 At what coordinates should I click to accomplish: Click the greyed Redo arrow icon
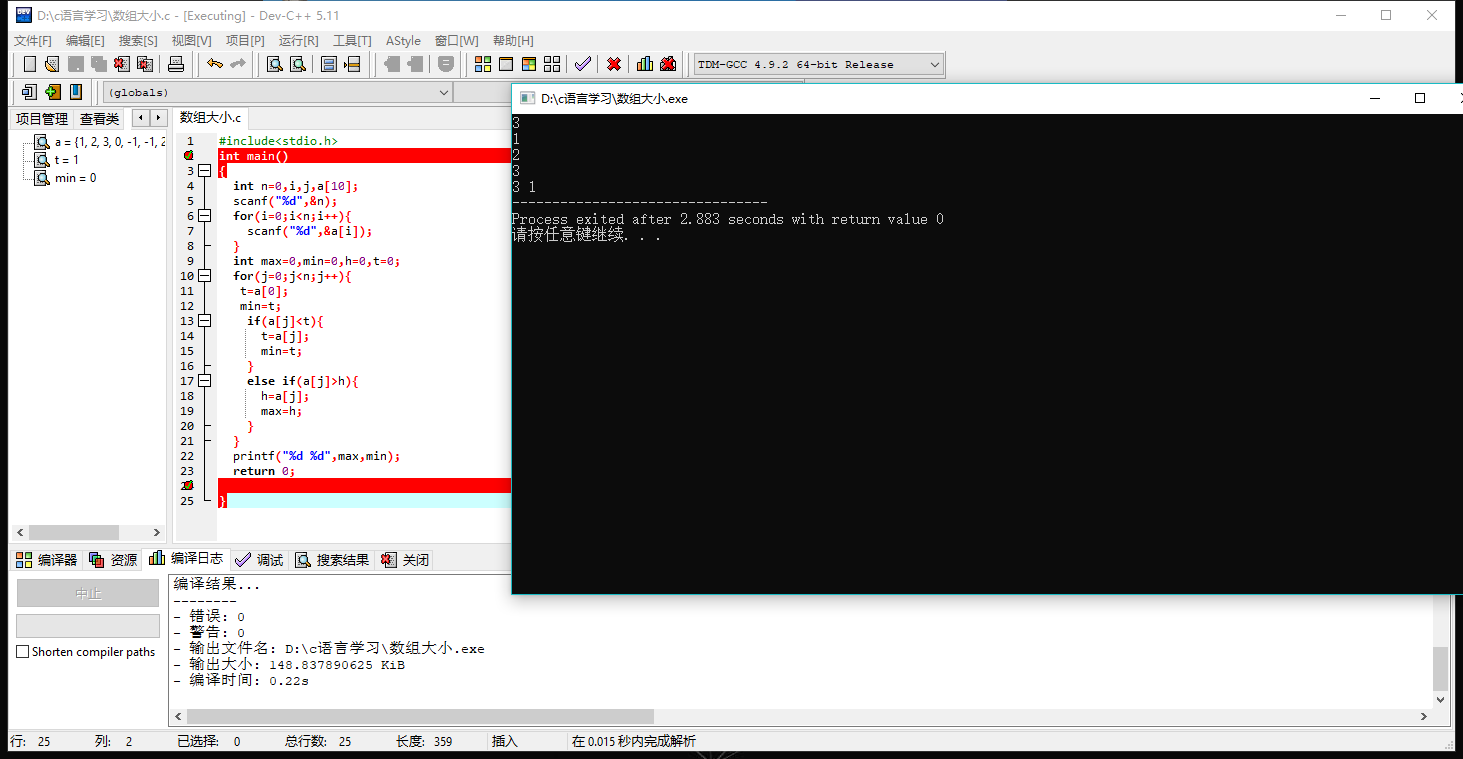pyautogui.click(x=238, y=64)
